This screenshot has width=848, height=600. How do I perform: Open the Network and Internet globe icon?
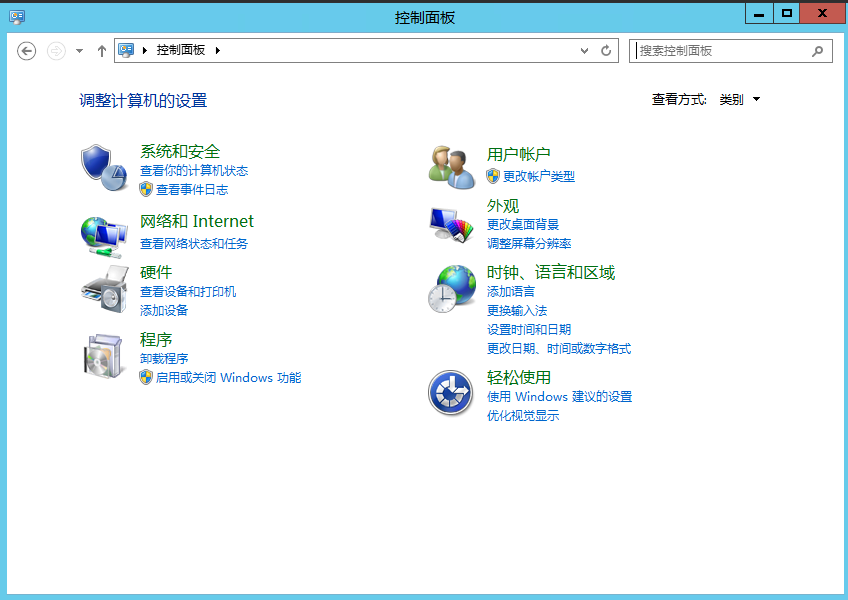click(x=104, y=235)
